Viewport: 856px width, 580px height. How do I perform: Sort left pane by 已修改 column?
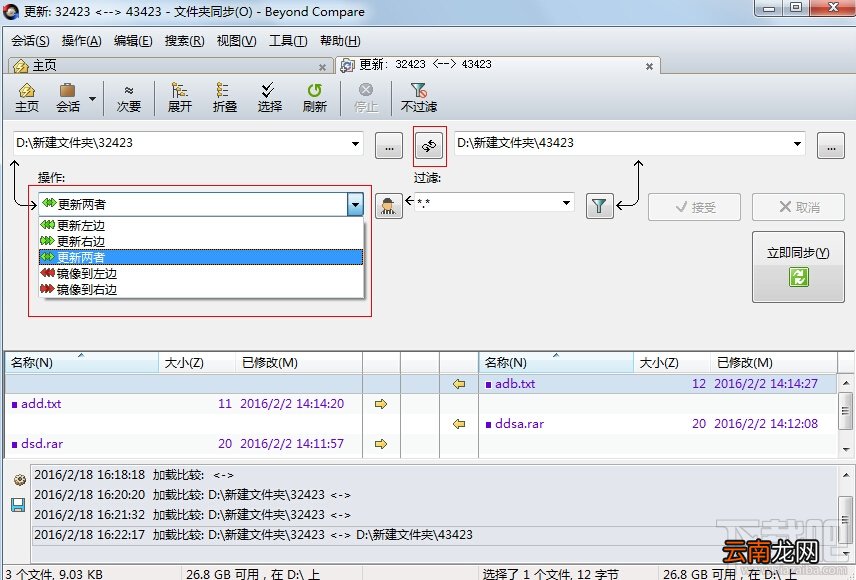[x=299, y=363]
